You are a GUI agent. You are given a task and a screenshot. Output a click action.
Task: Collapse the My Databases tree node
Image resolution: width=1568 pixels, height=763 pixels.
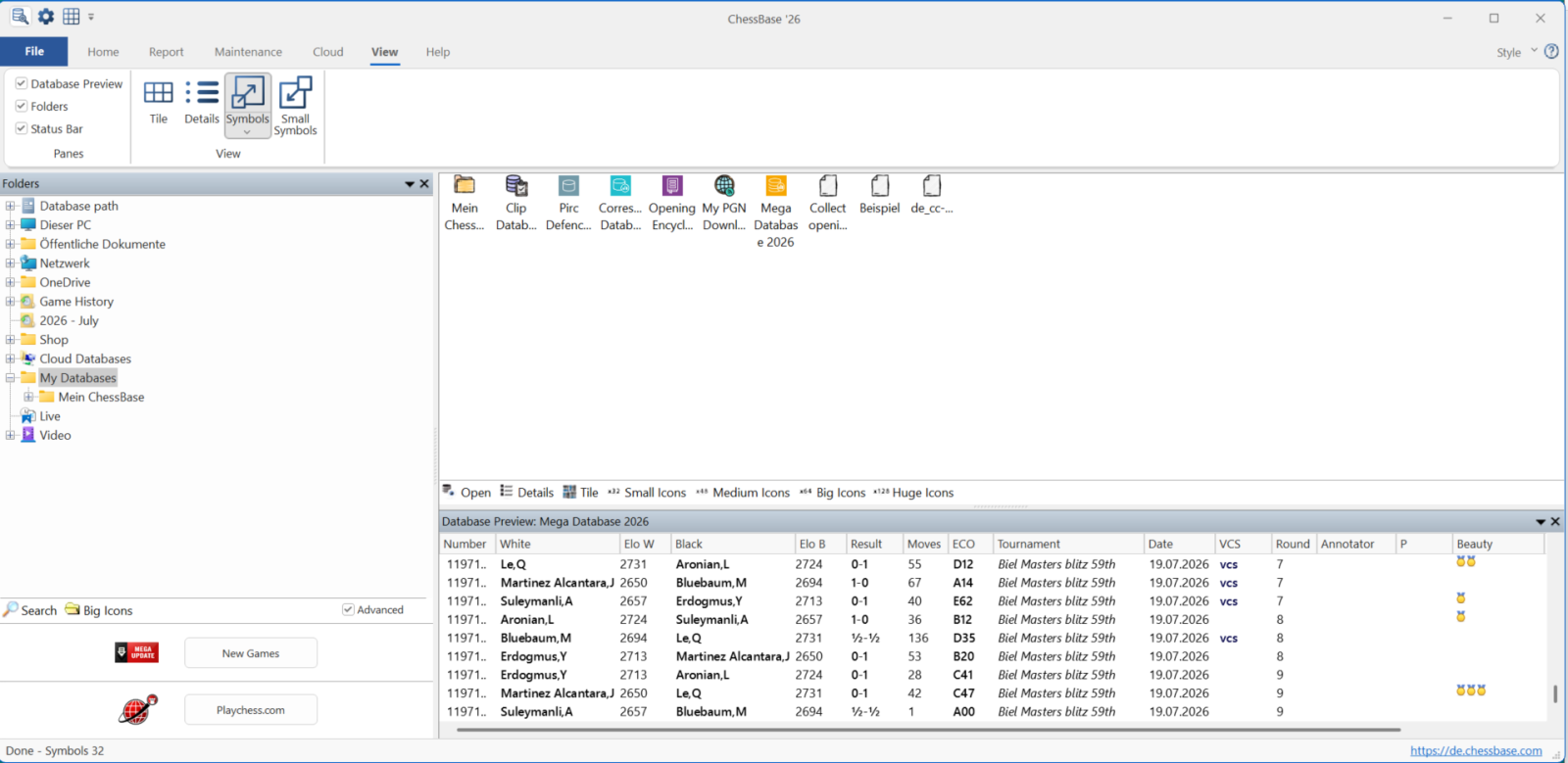(11, 377)
